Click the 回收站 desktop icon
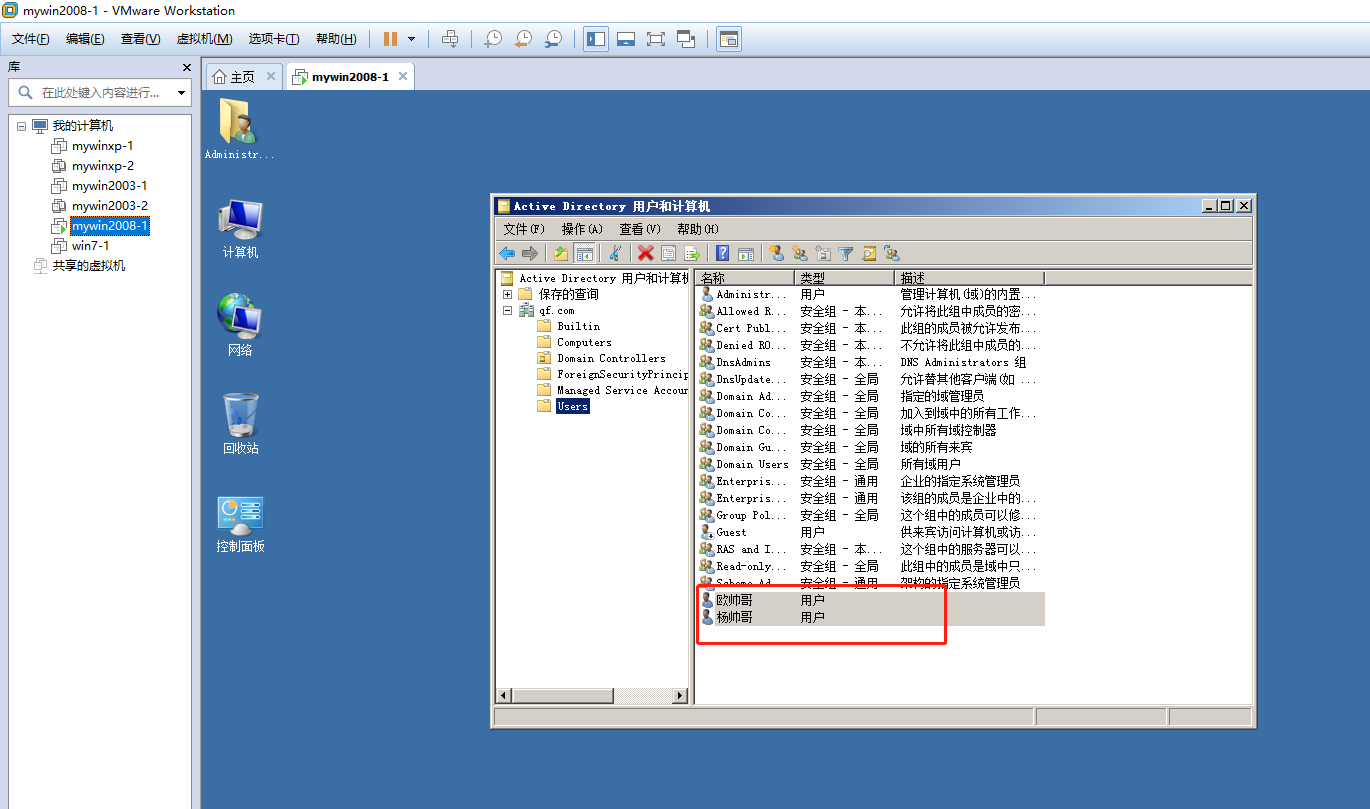 click(x=240, y=423)
